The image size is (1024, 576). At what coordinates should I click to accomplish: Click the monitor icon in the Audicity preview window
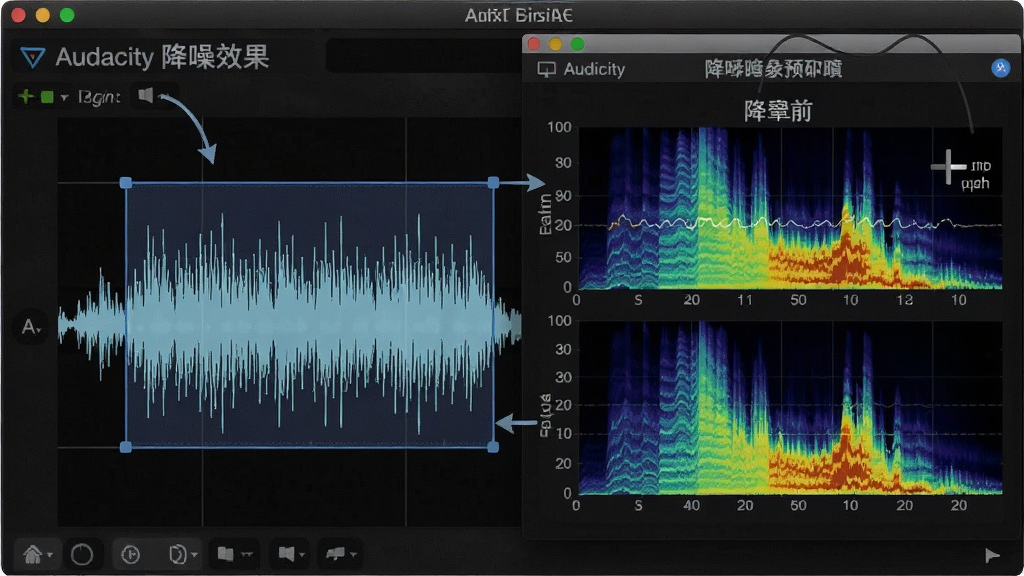546,69
